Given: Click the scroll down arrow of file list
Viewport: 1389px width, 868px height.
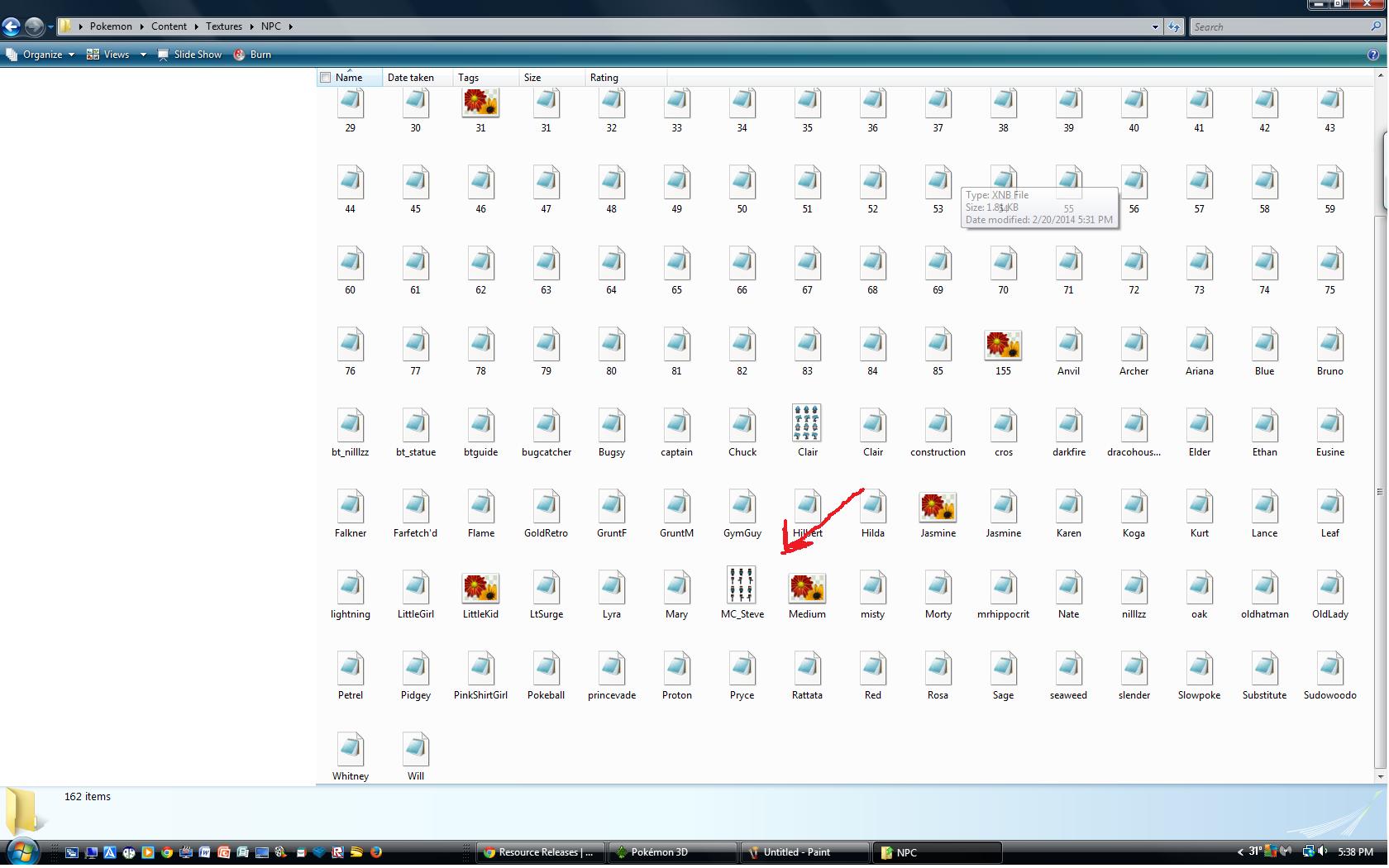Looking at the screenshot, I should (x=1380, y=777).
